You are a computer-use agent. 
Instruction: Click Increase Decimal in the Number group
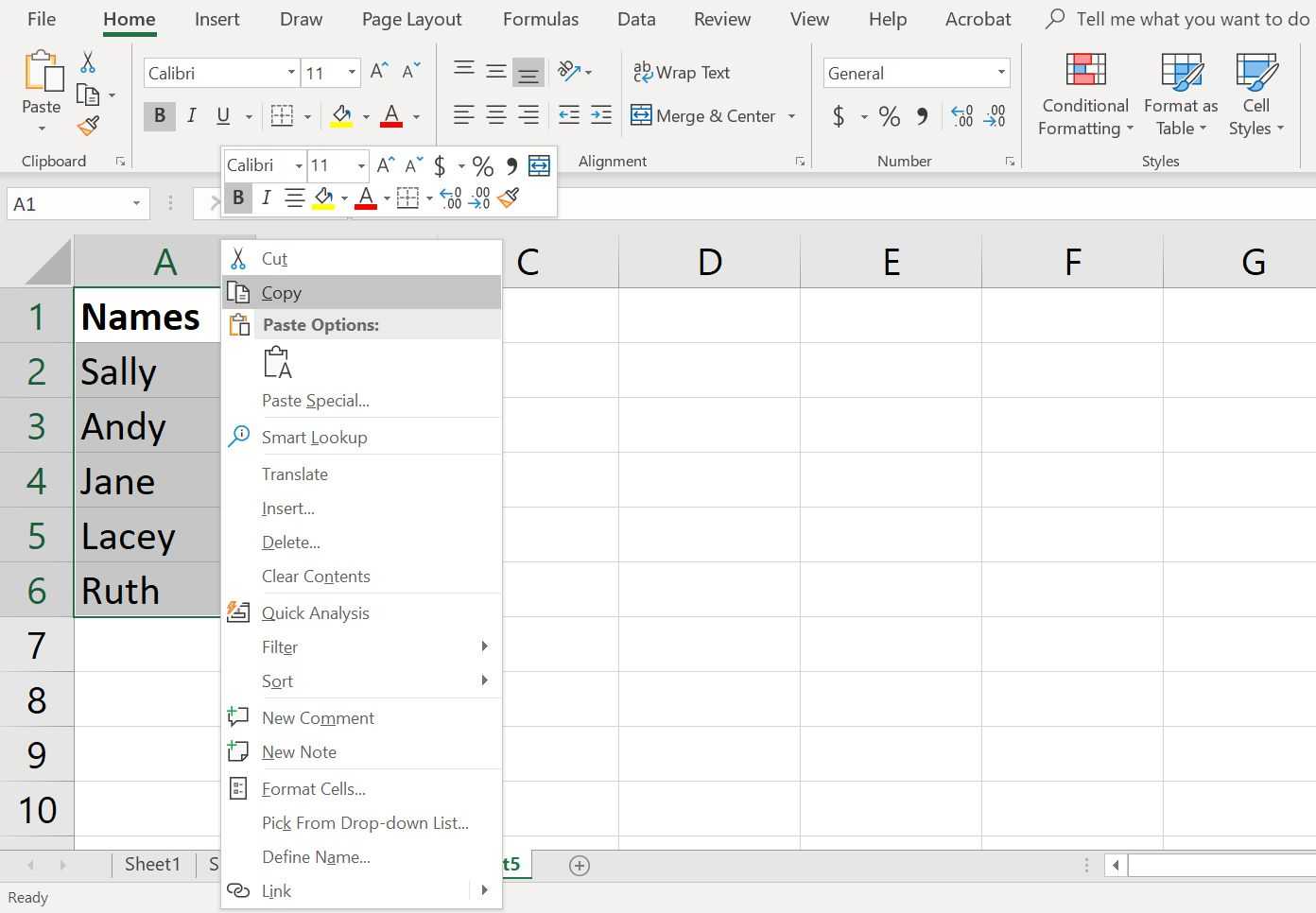[x=961, y=116]
